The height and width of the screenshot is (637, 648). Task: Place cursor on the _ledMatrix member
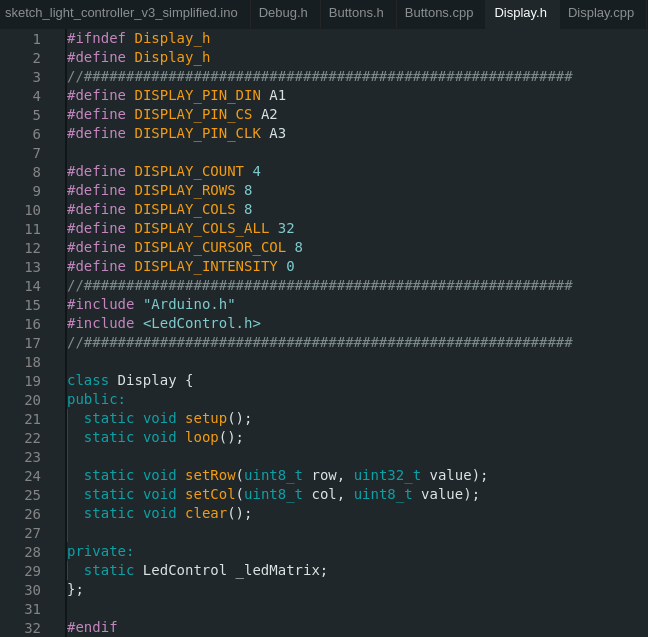[280, 570]
